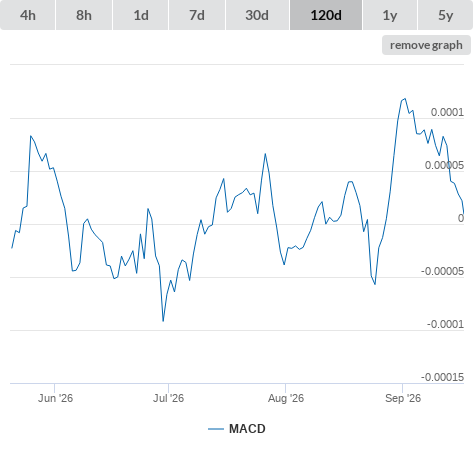Switch to the 7d view
Image resolution: width=474 pixels, height=455 pixels.
tap(197, 15)
